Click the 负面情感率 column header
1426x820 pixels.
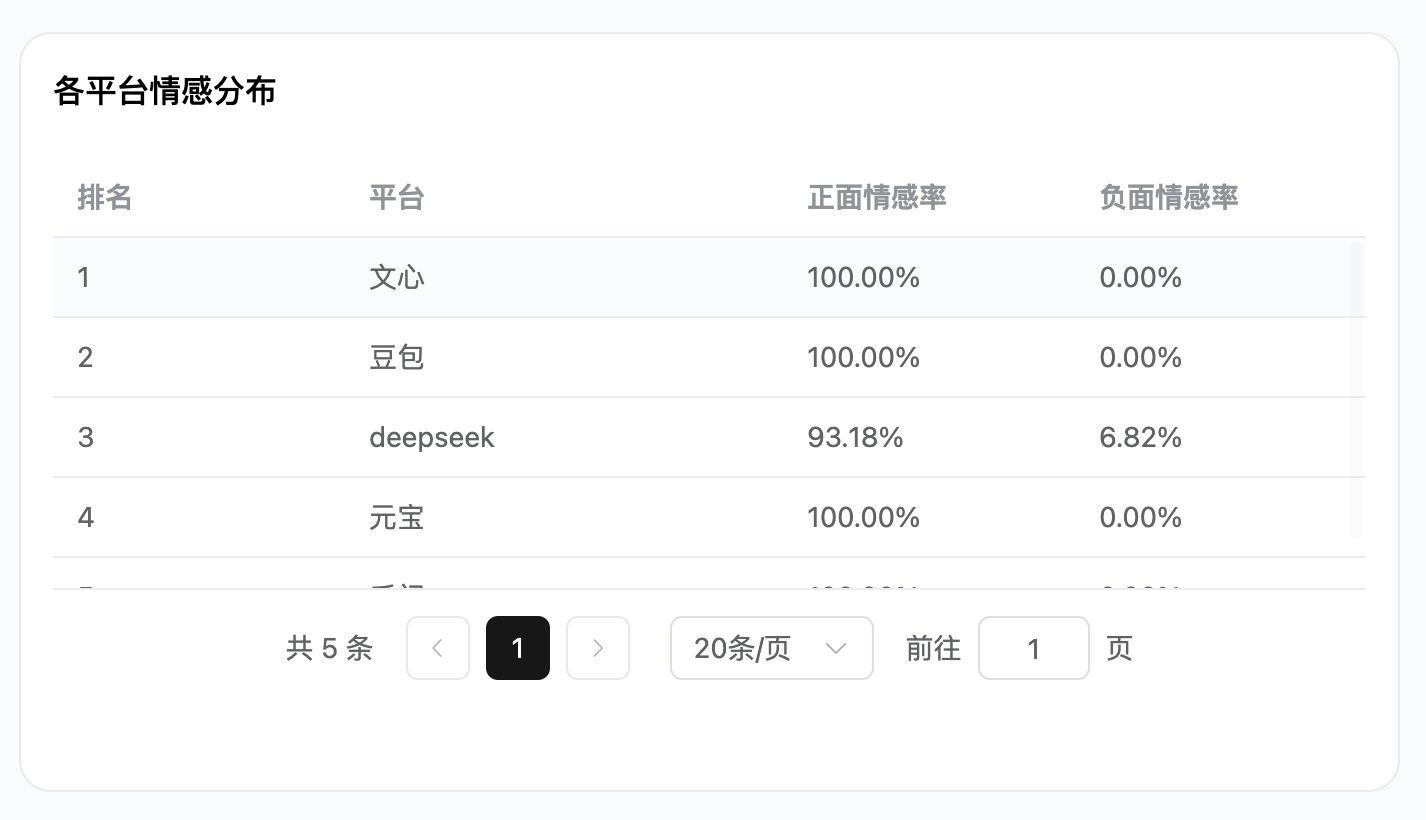1169,198
